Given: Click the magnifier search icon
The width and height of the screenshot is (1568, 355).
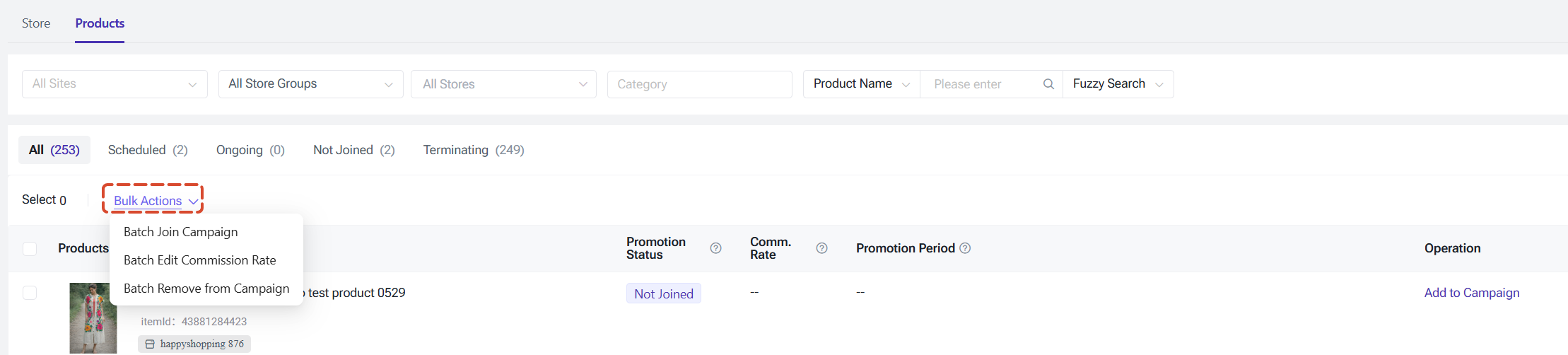Looking at the screenshot, I should click(x=1049, y=84).
